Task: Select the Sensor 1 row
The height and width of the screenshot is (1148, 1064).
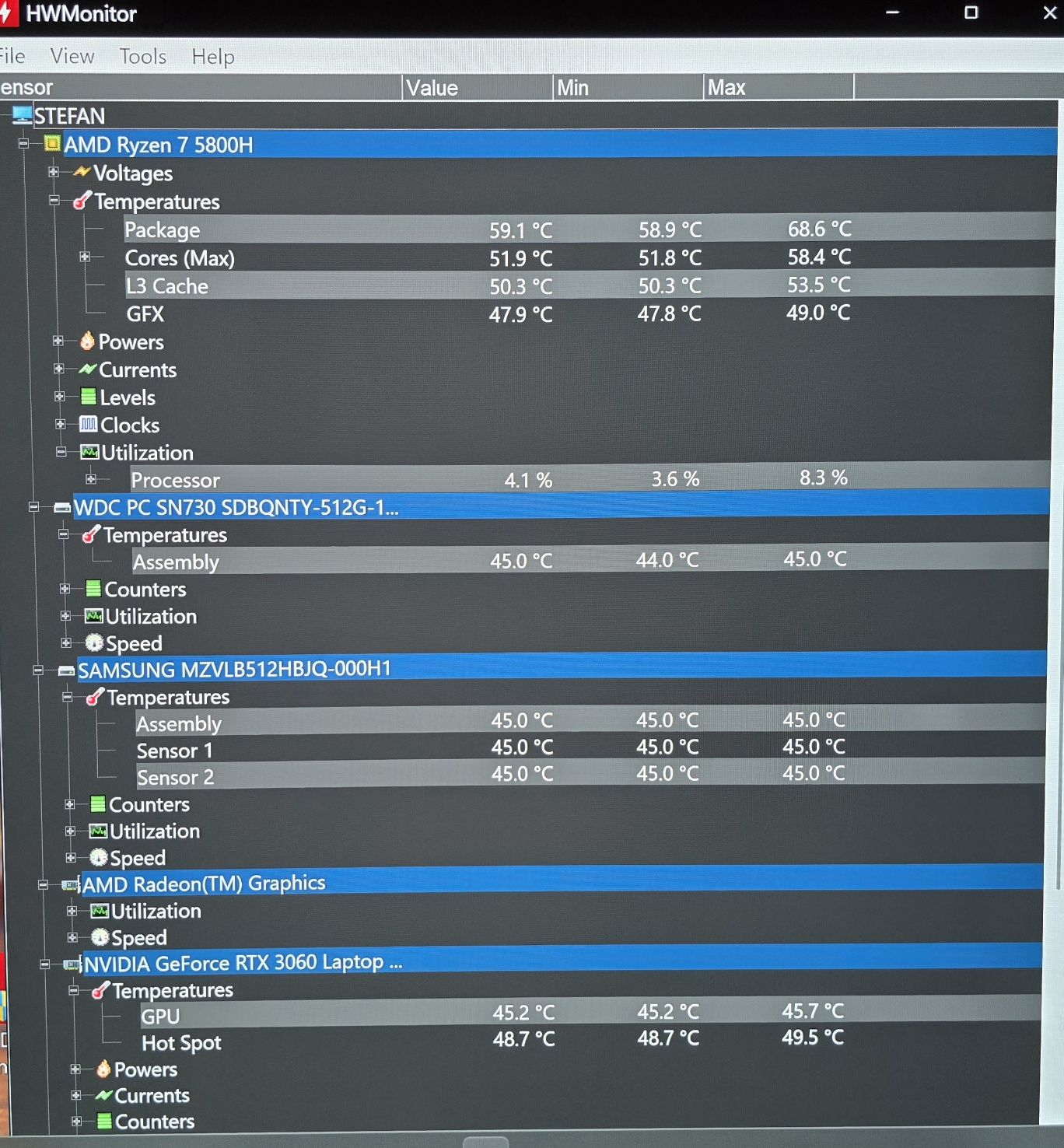Action: (x=590, y=749)
